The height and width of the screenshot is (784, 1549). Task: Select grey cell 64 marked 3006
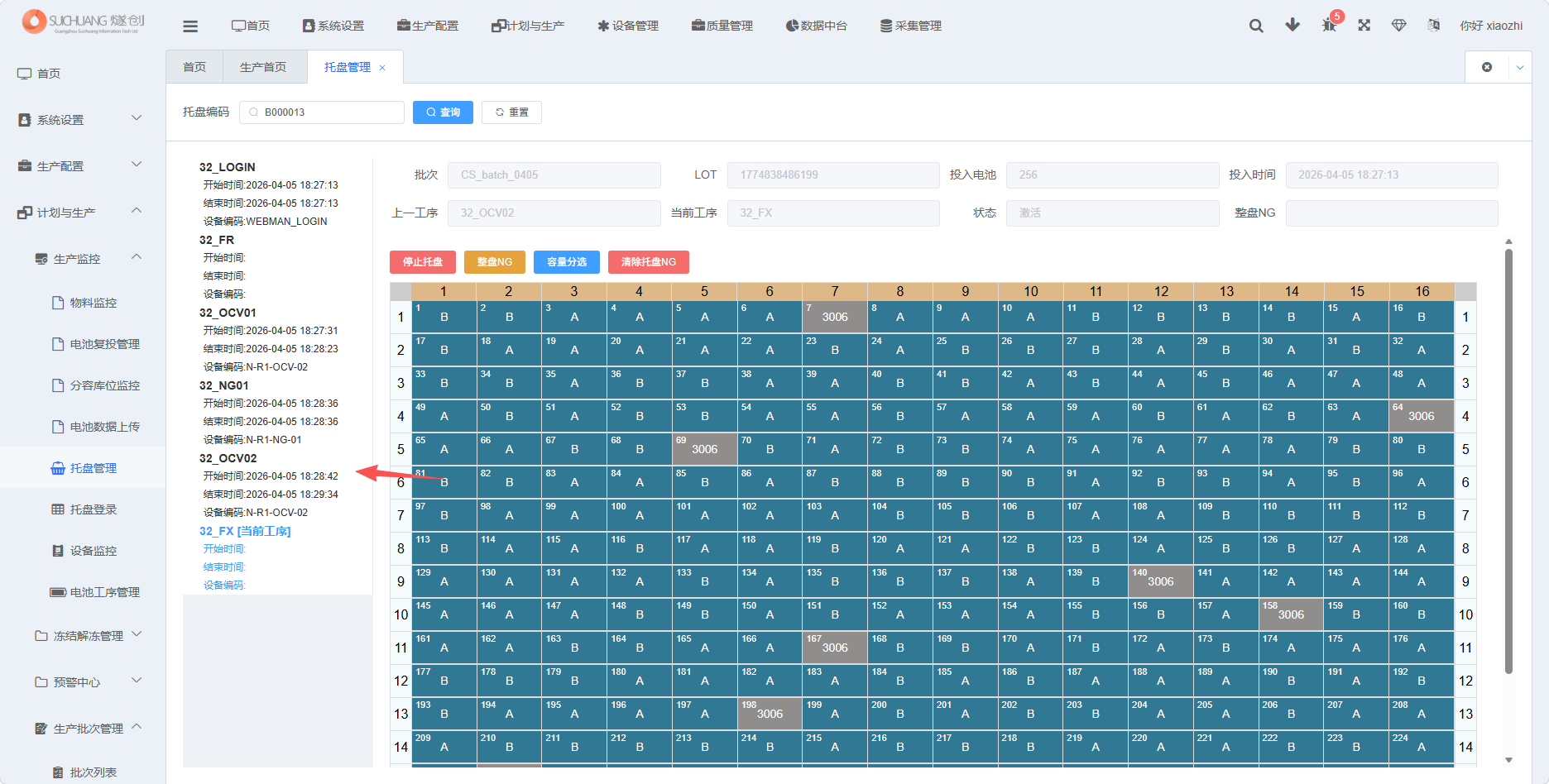click(1422, 416)
